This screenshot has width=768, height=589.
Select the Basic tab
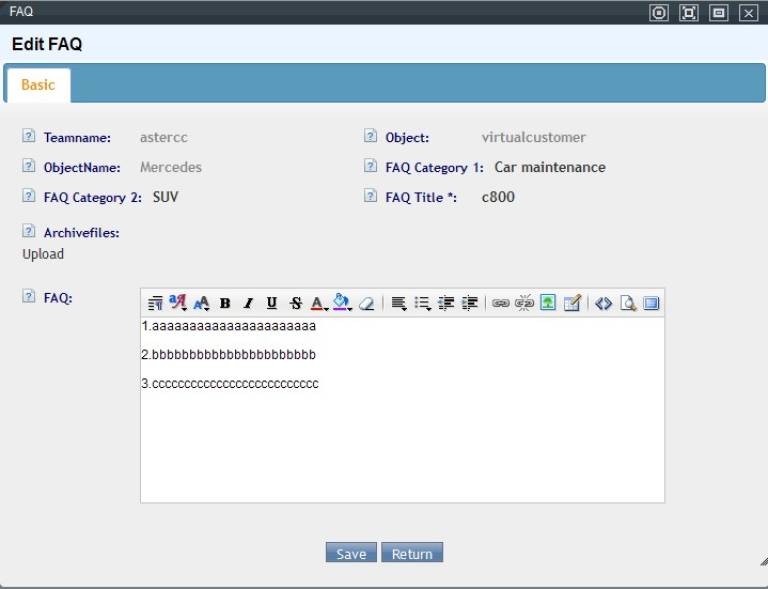tap(38, 85)
